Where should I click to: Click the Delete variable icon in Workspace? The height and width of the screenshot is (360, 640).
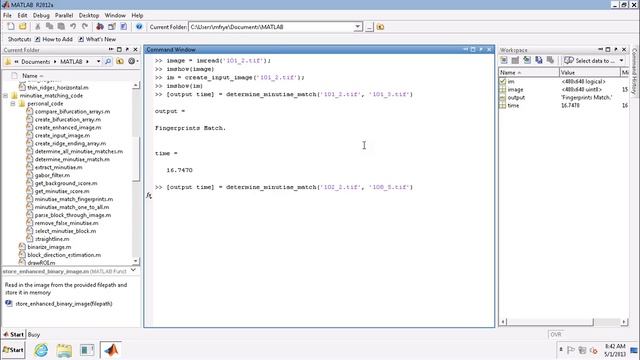(x=551, y=60)
